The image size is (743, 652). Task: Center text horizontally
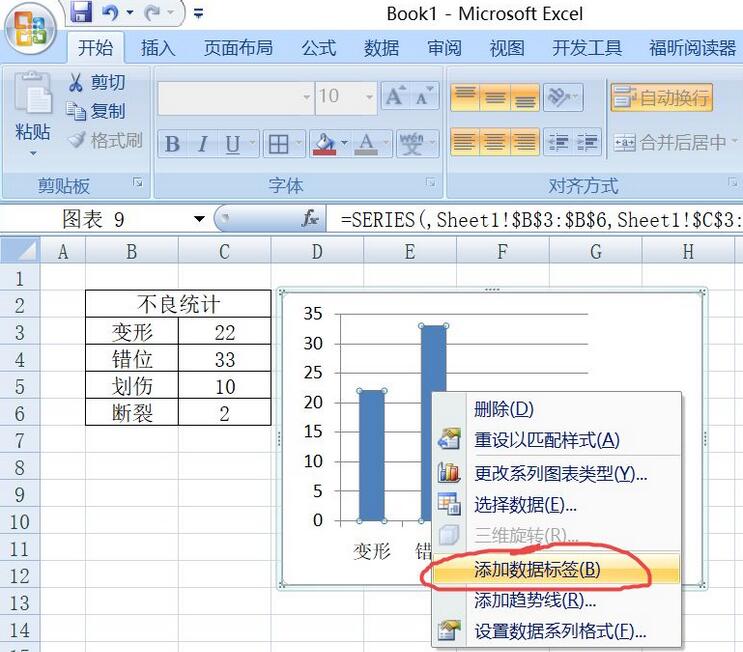tap(495, 142)
